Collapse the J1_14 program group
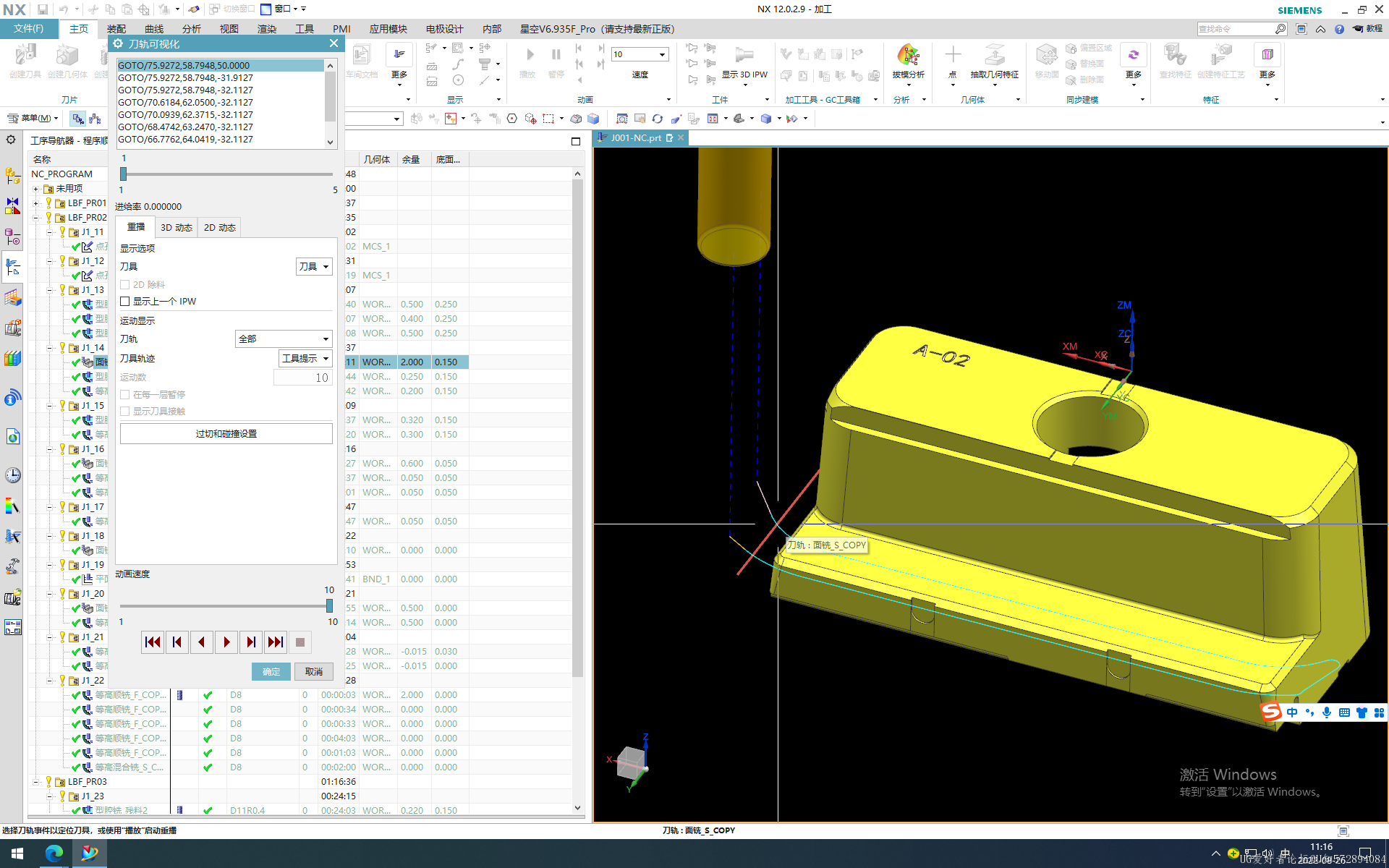Screen dimensions: 1389x868 tap(50, 348)
